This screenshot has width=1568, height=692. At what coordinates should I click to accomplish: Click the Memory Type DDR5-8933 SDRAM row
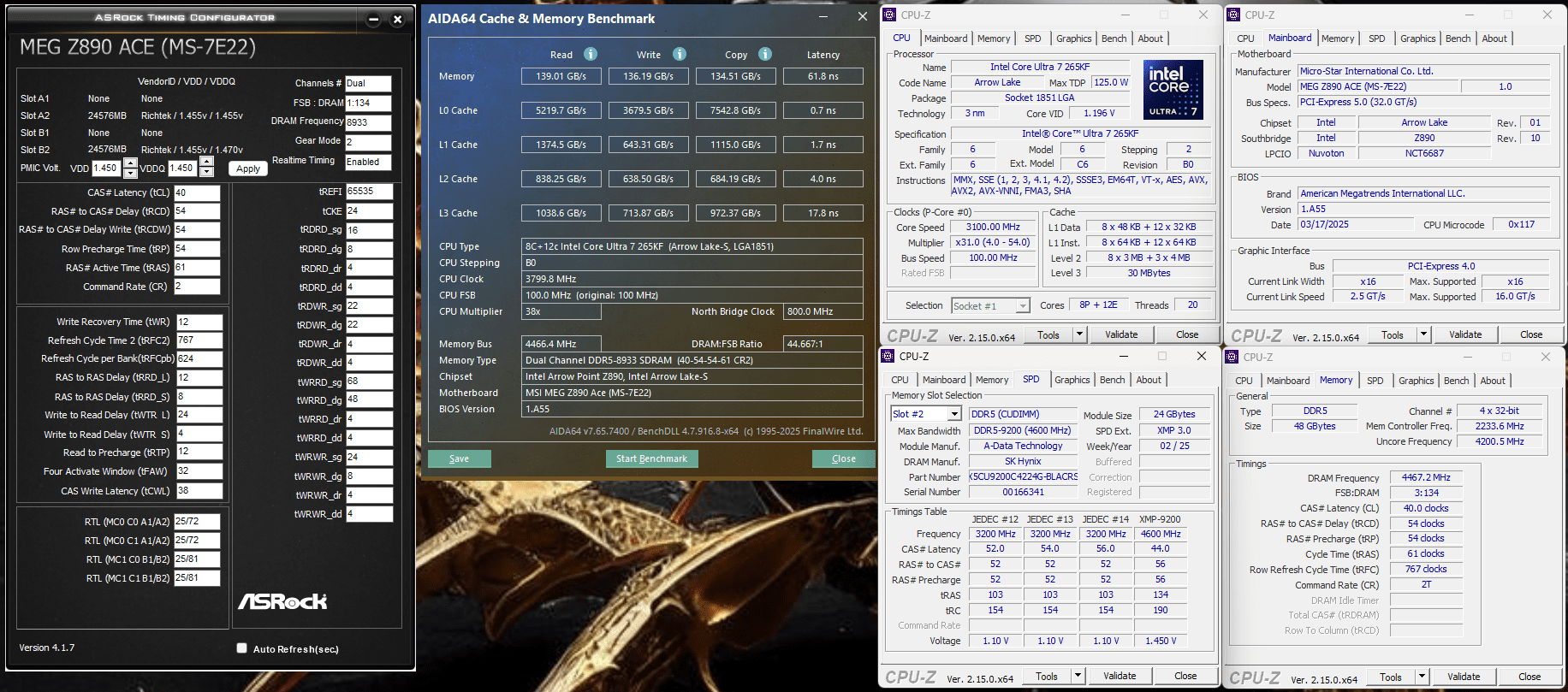692,360
